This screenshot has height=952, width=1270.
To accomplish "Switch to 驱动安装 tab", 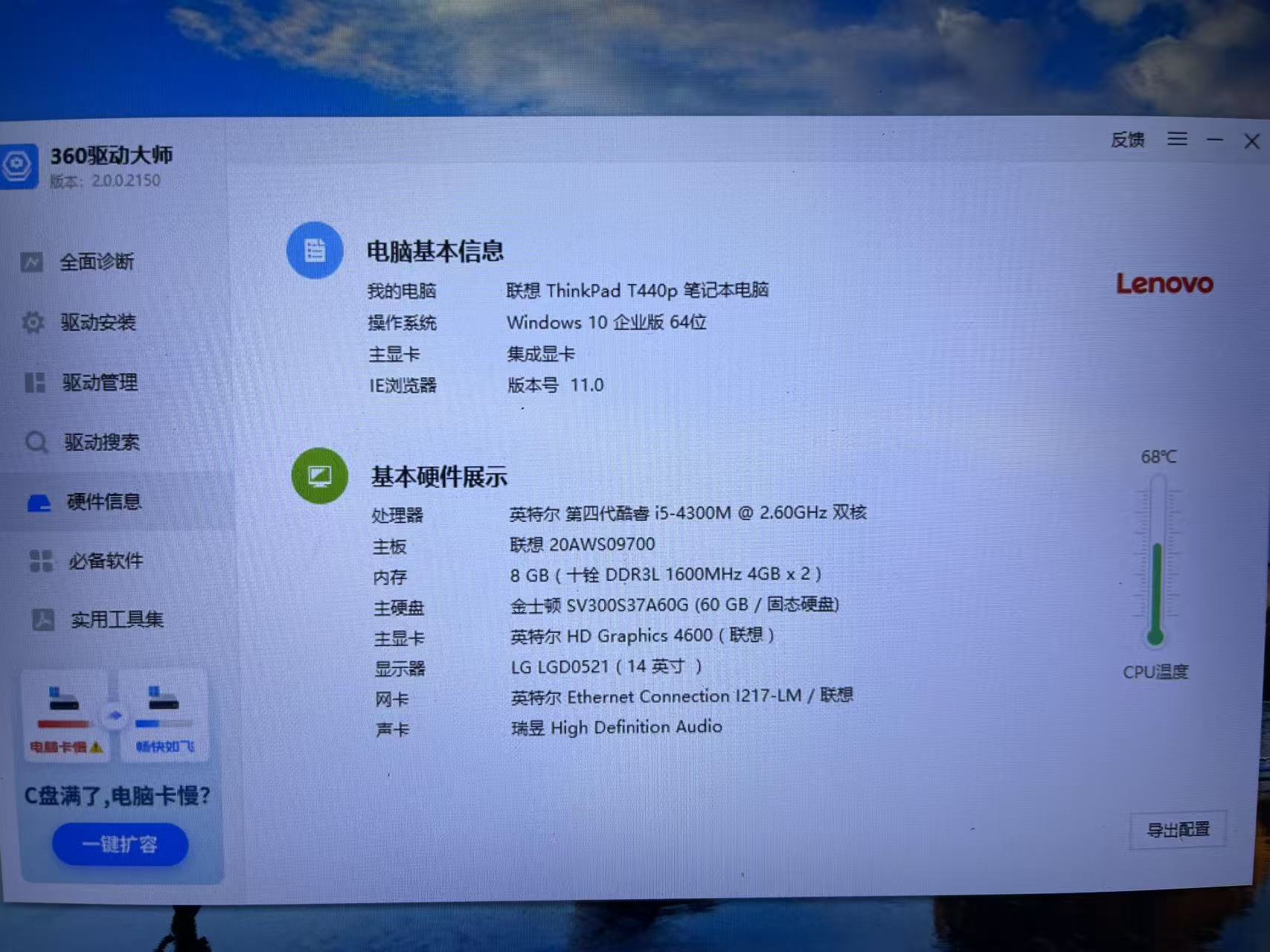I will (x=97, y=322).
